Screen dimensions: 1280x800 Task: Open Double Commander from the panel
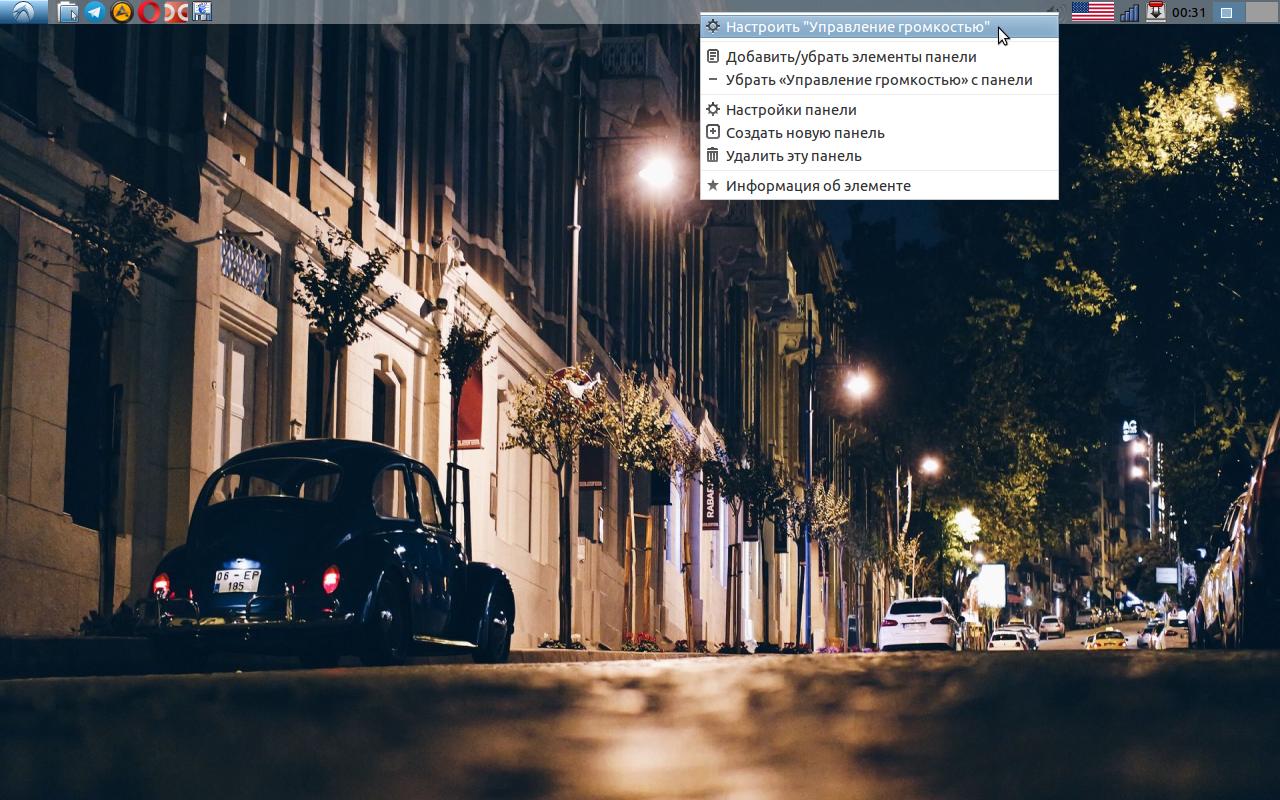click(176, 12)
